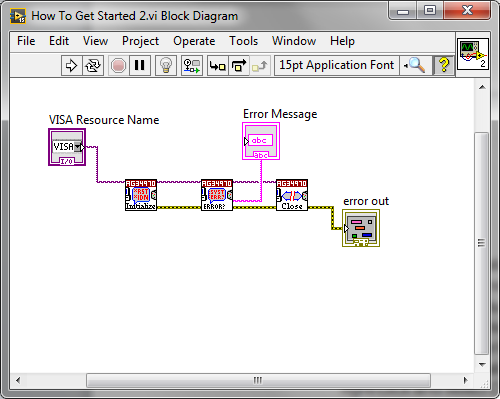Minimize the Block Diagram window
The height and width of the screenshot is (399, 500).
point(403,11)
